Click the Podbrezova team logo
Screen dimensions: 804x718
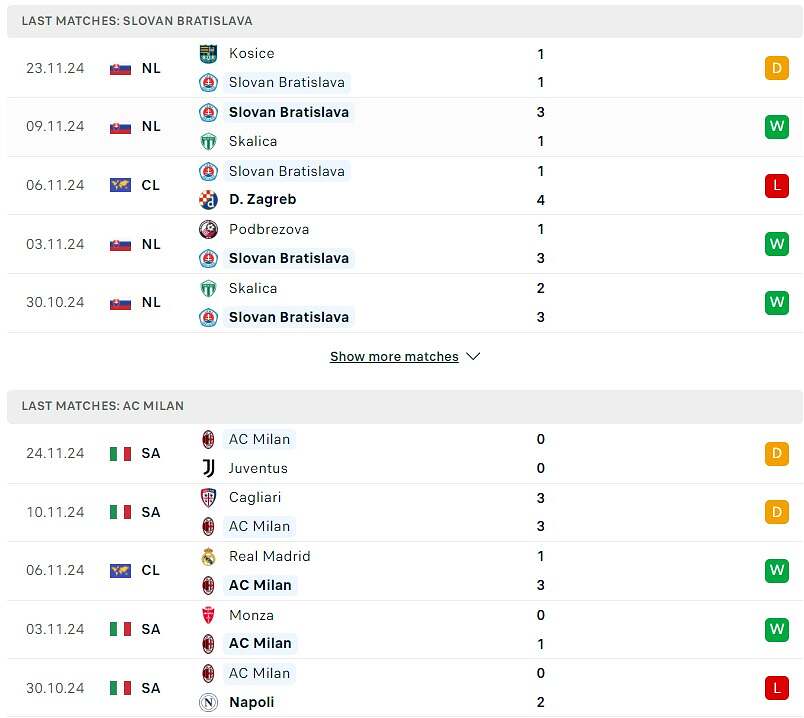[208, 229]
